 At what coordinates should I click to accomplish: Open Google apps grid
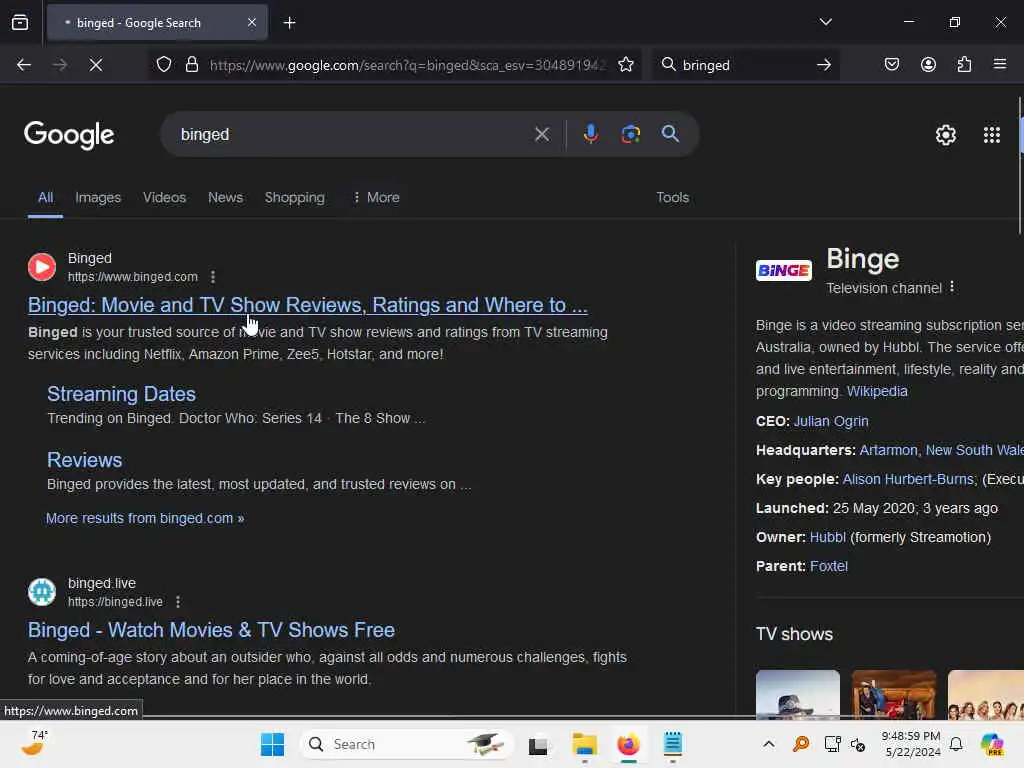coord(991,135)
